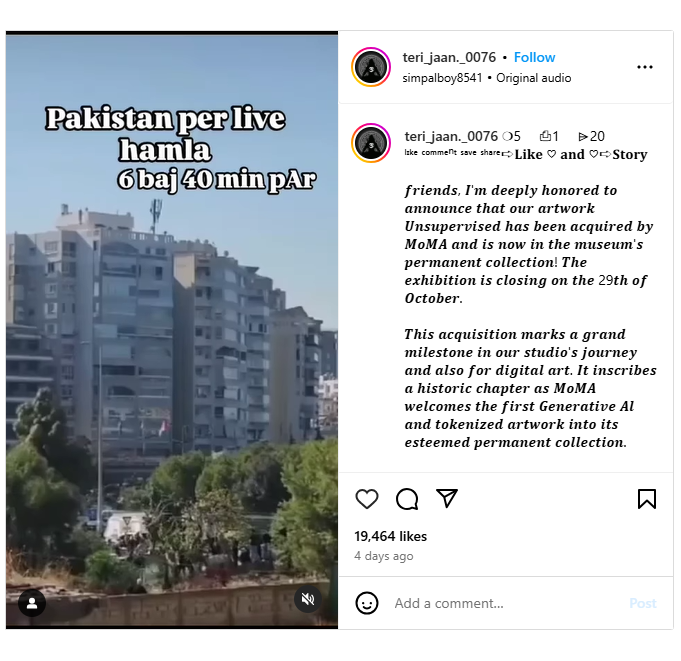Like the post with the heart icon
681x661 pixels.
click(367, 499)
